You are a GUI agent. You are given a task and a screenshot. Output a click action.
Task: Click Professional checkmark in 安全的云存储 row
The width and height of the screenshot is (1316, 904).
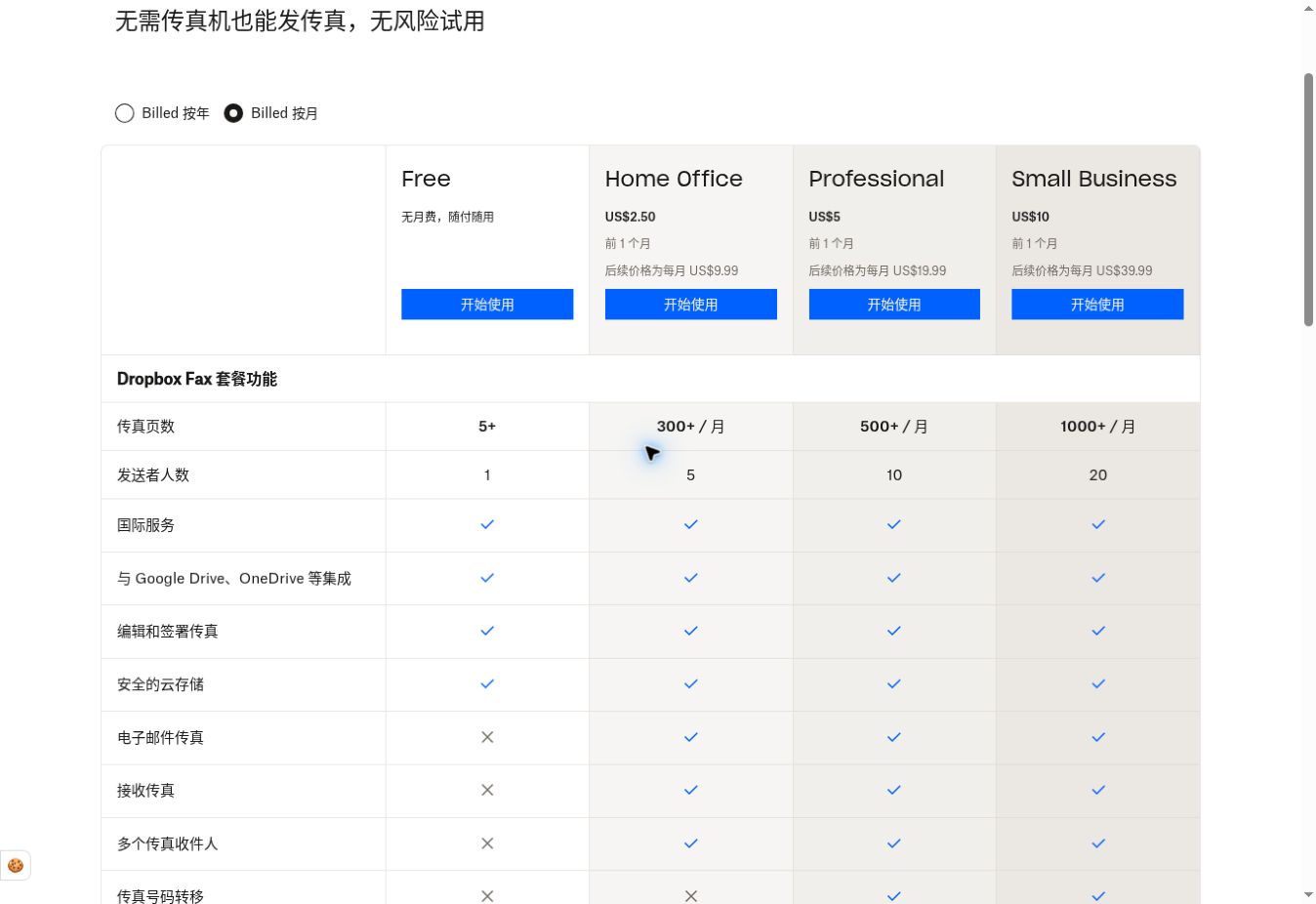[x=894, y=683]
